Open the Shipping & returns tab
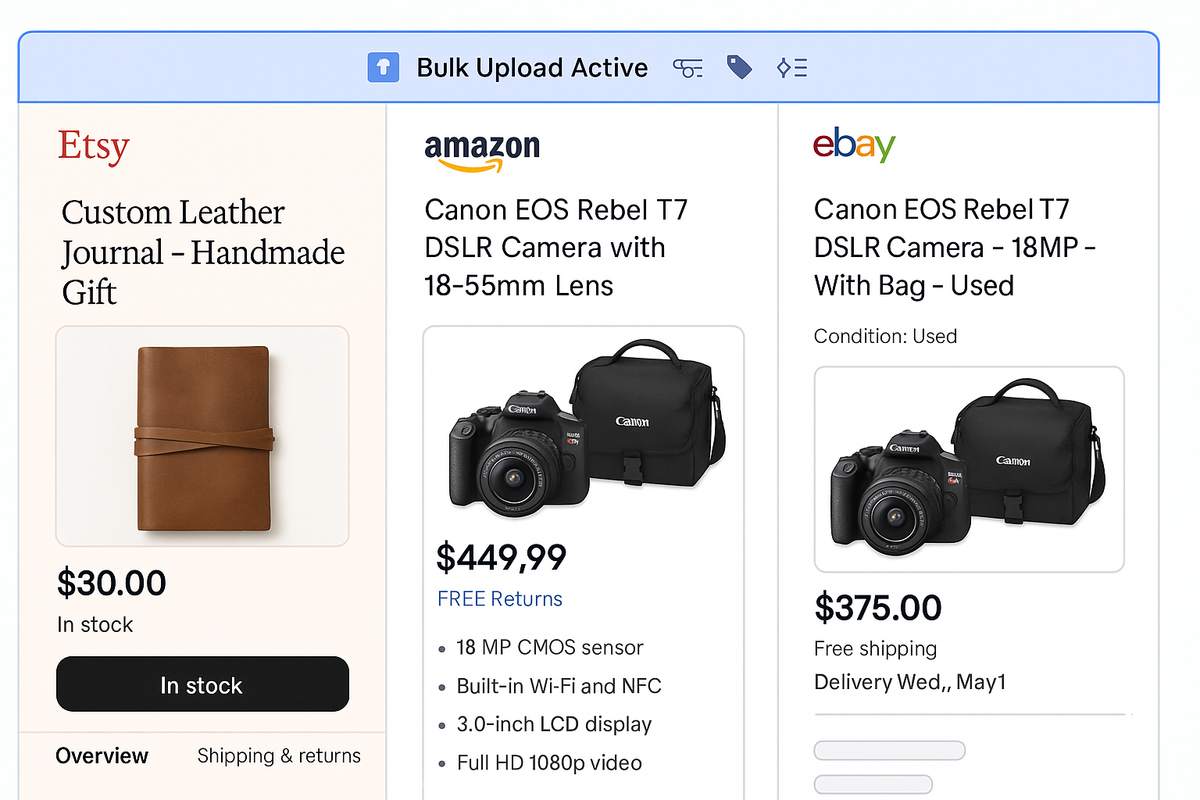 (278, 757)
